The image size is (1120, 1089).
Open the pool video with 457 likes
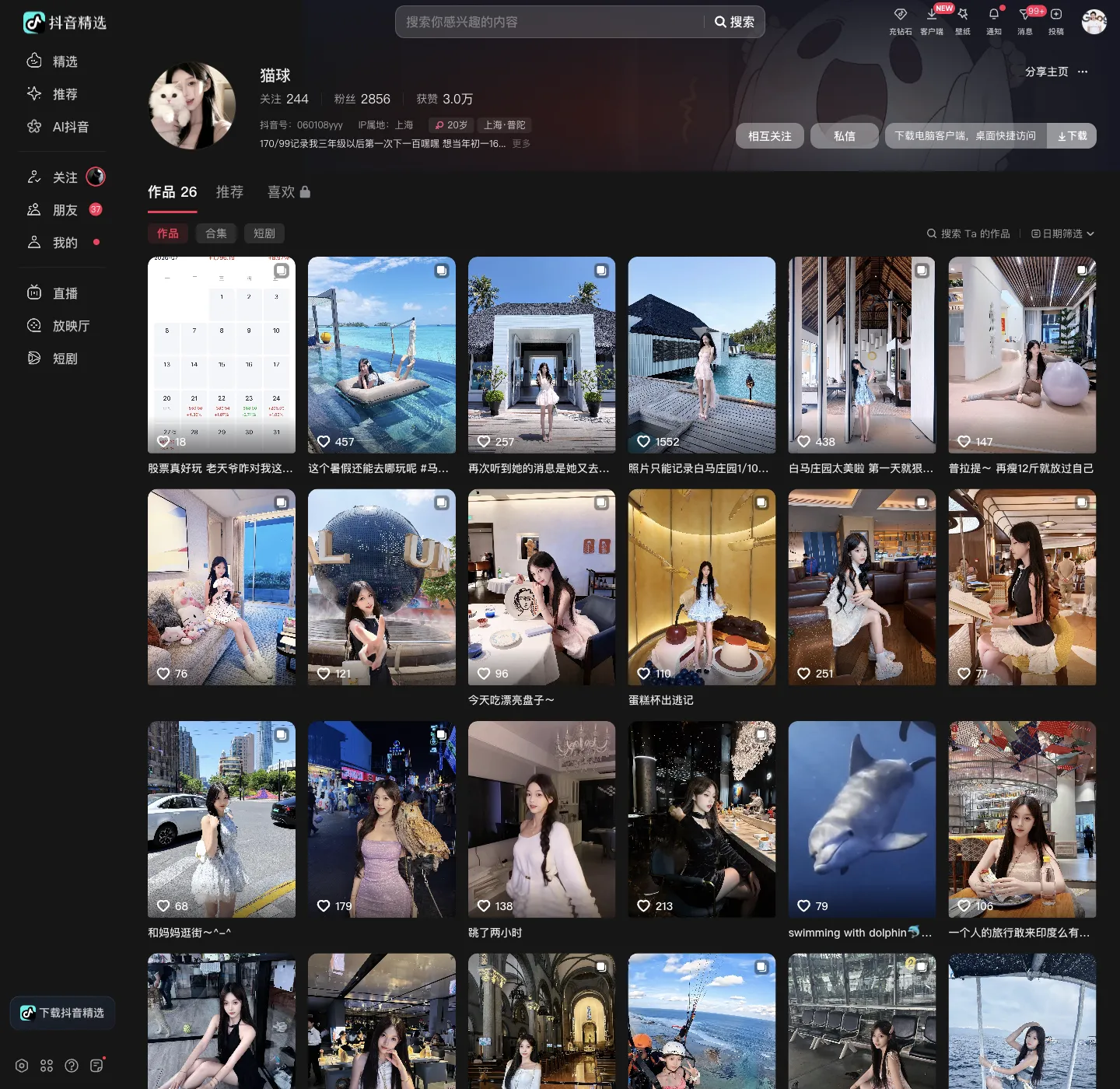(x=382, y=355)
